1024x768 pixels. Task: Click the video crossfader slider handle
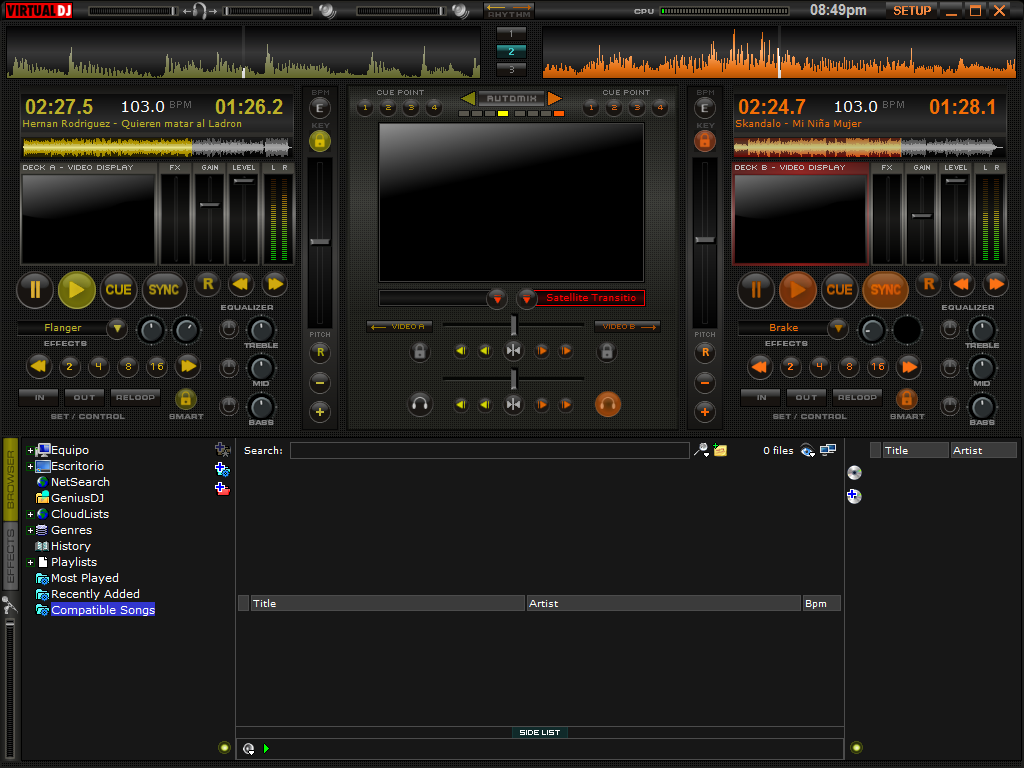click(x=513, y=324)
